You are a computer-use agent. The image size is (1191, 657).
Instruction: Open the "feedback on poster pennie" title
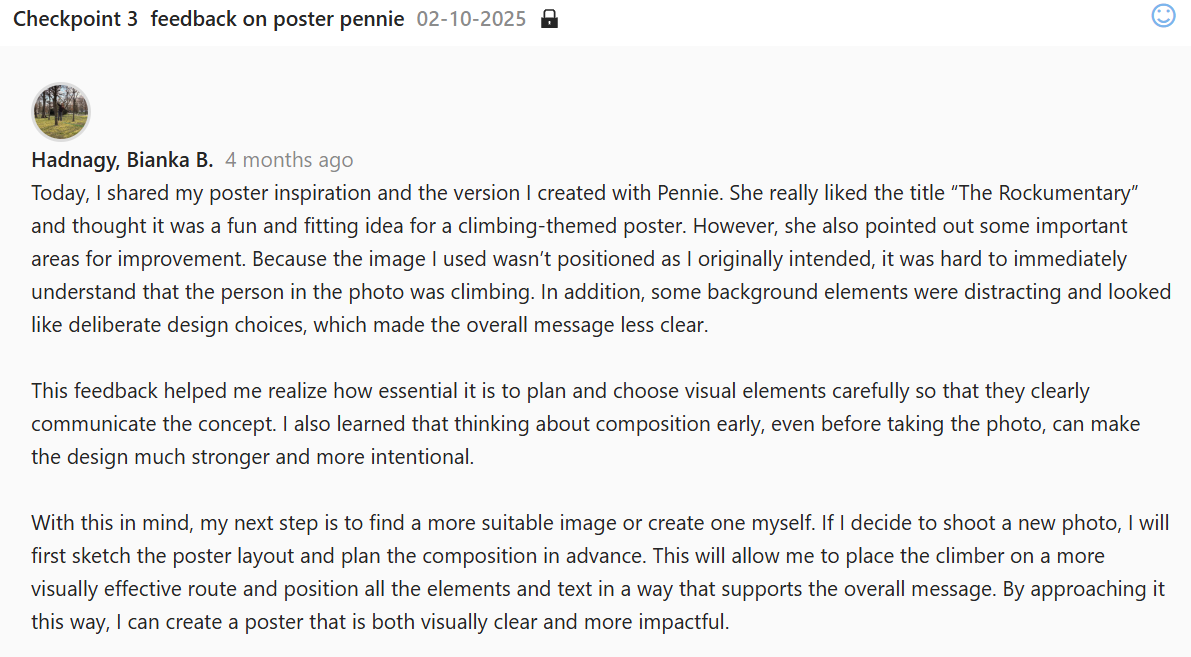pyautogui.click(x=277, y=19)
